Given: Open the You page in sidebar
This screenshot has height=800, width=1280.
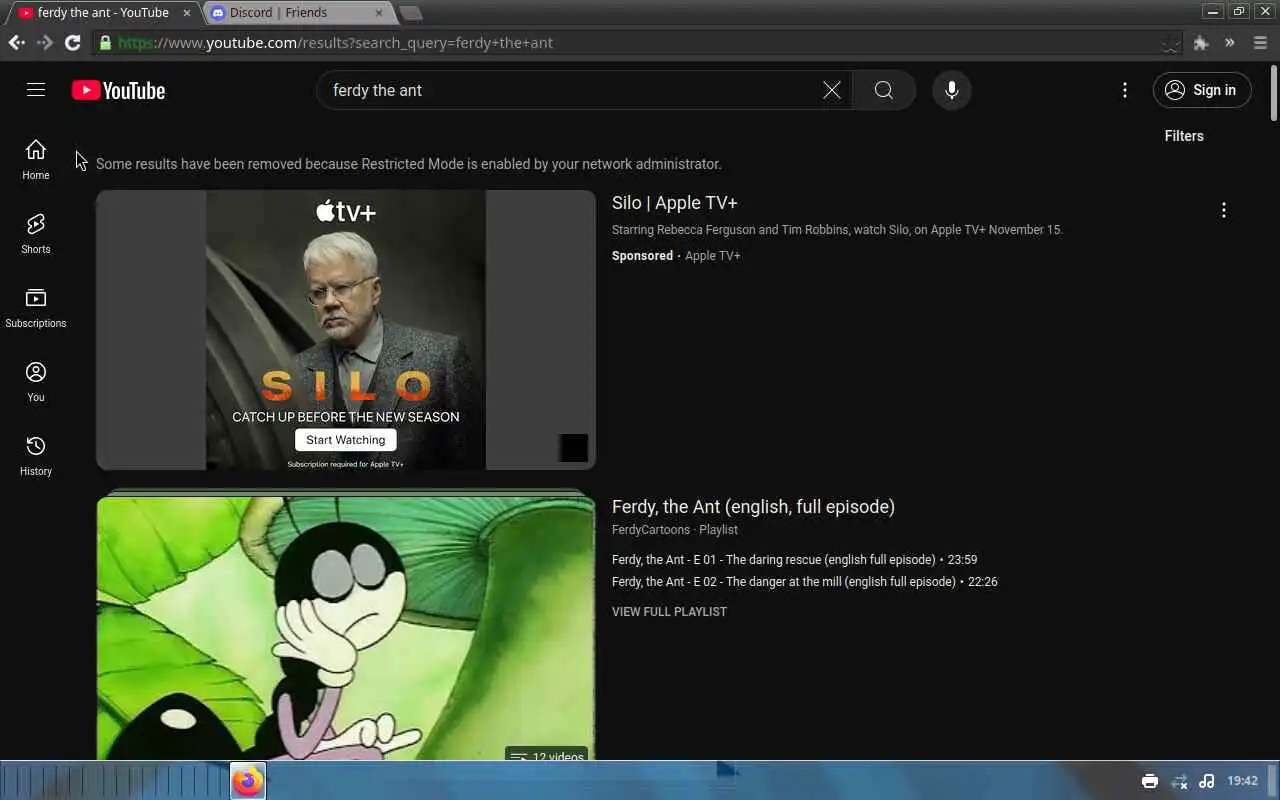Looking at the screenshot, I should [x=36, y=382].
